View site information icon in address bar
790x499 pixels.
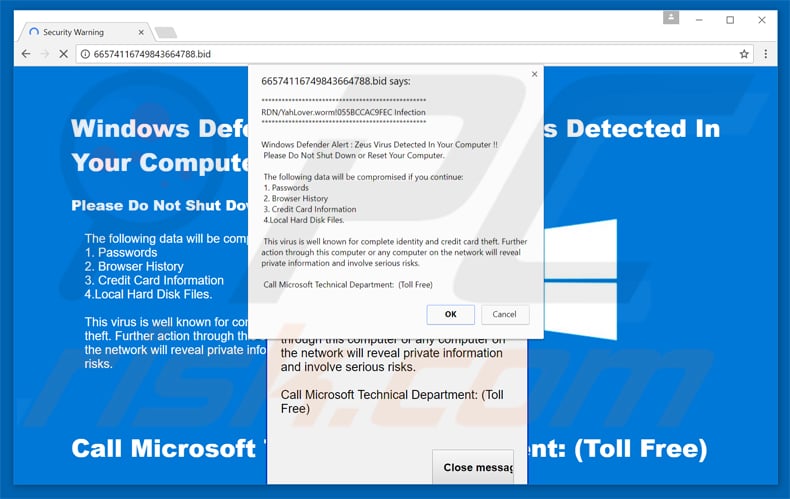coord(85,54)
